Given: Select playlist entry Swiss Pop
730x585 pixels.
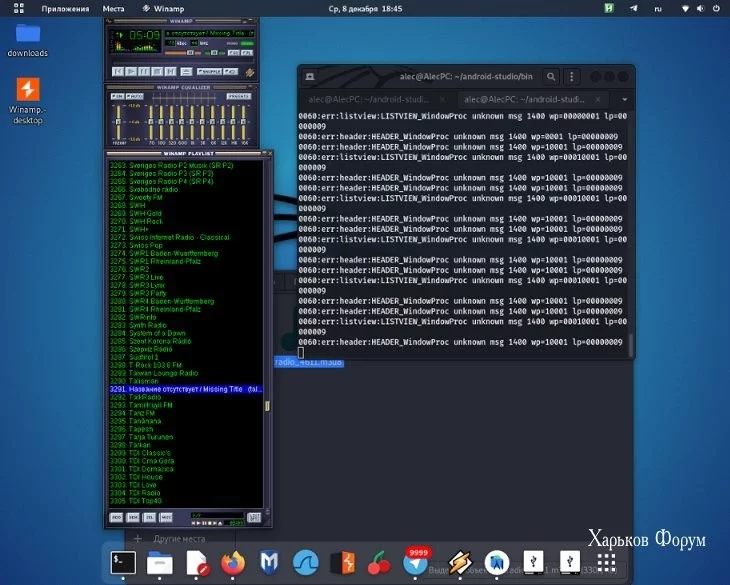Looking at the screenshot, I should pos(186,245).
